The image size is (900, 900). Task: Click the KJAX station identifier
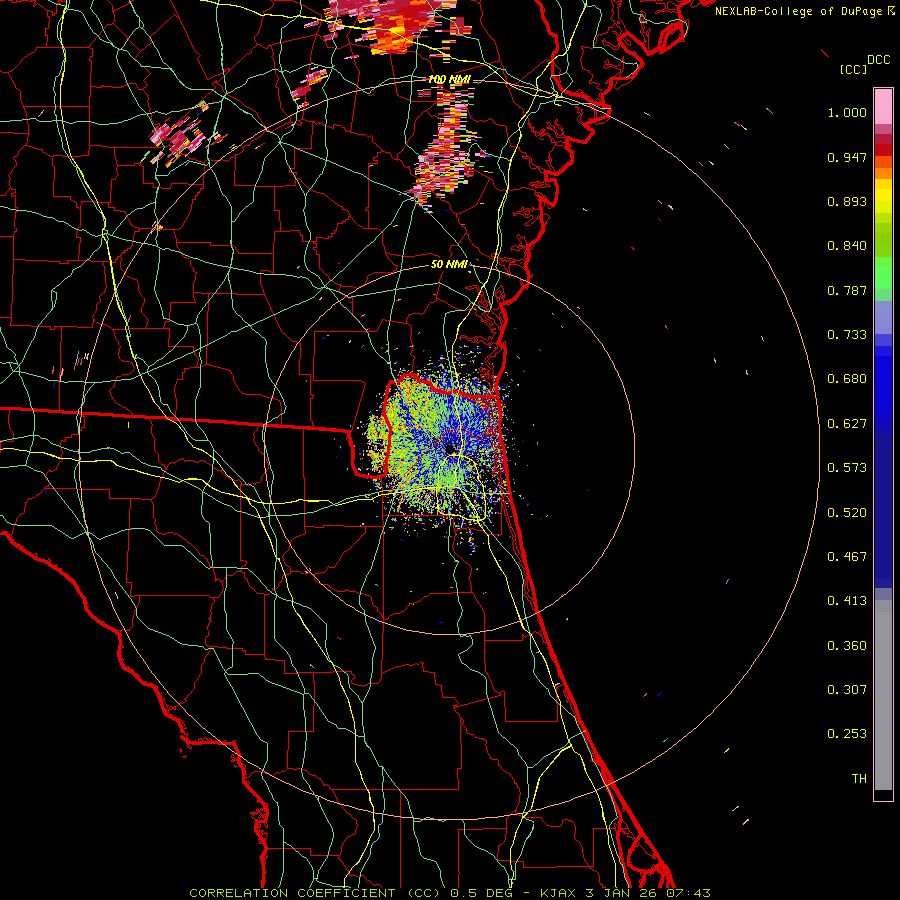click(x=560, y=893)
